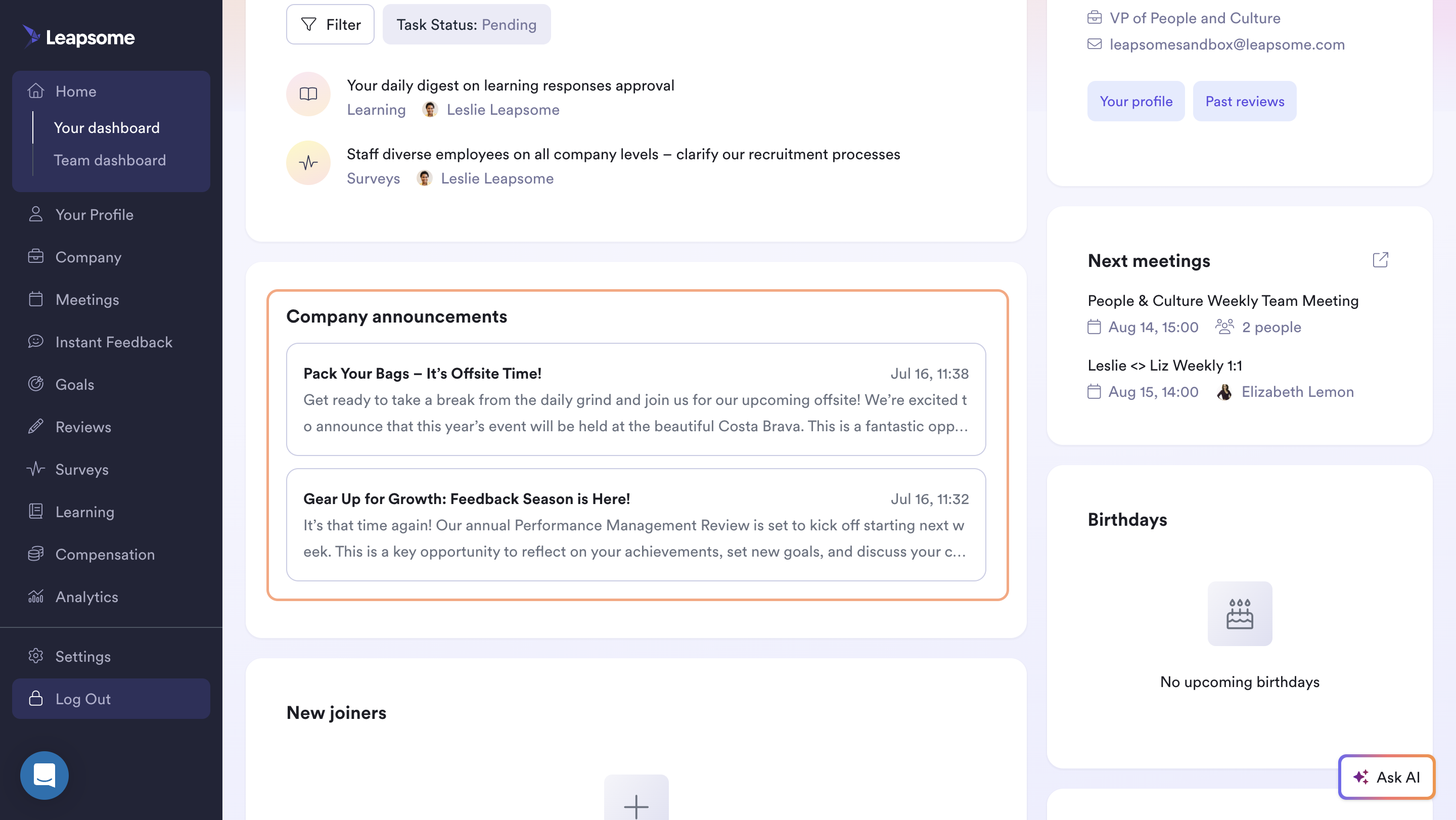Click the Home house icon
This screenshot has height=820, width=1456.
click(35, 91)
